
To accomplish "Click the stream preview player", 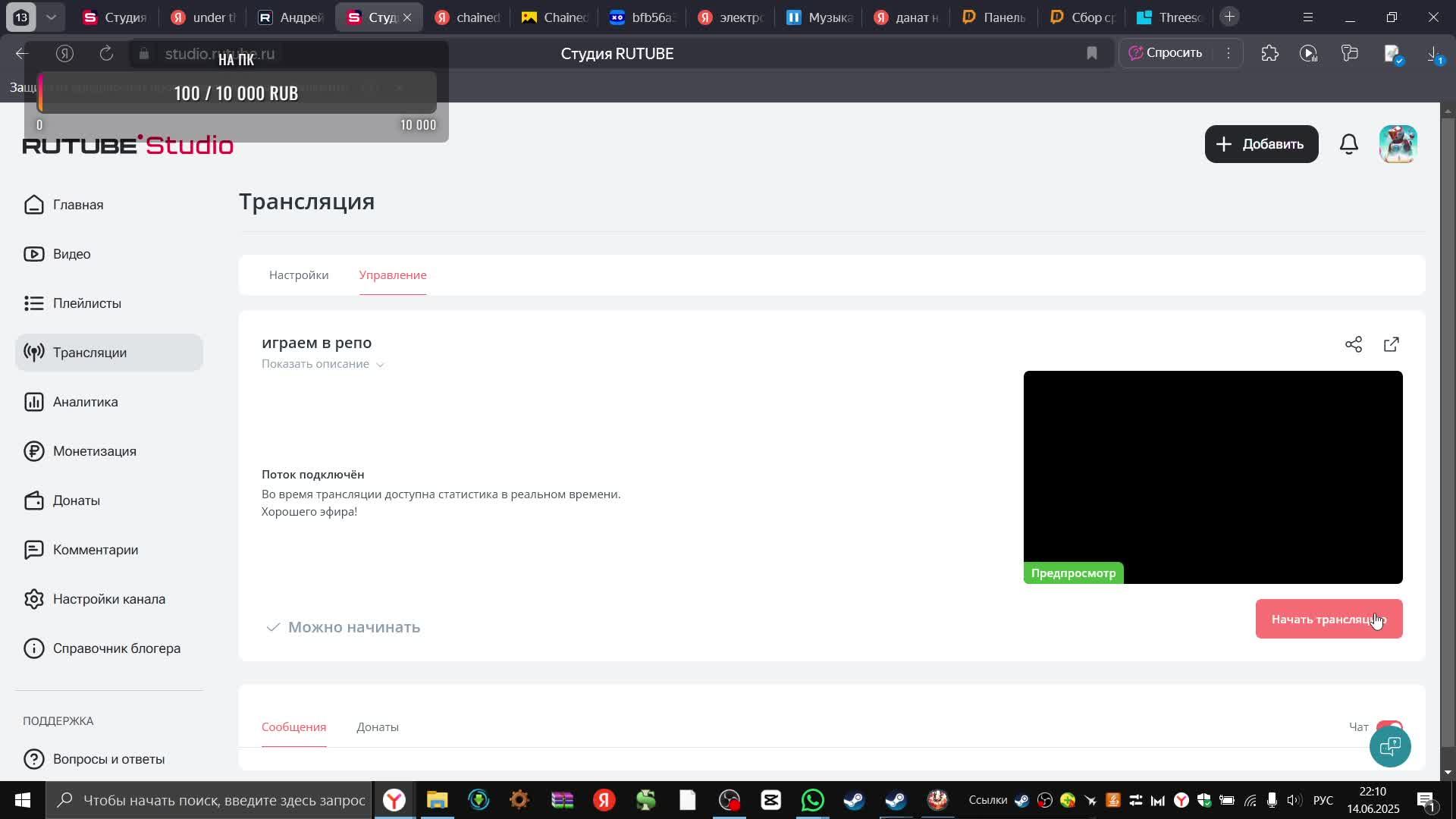I will click(x=1213, y=477).
